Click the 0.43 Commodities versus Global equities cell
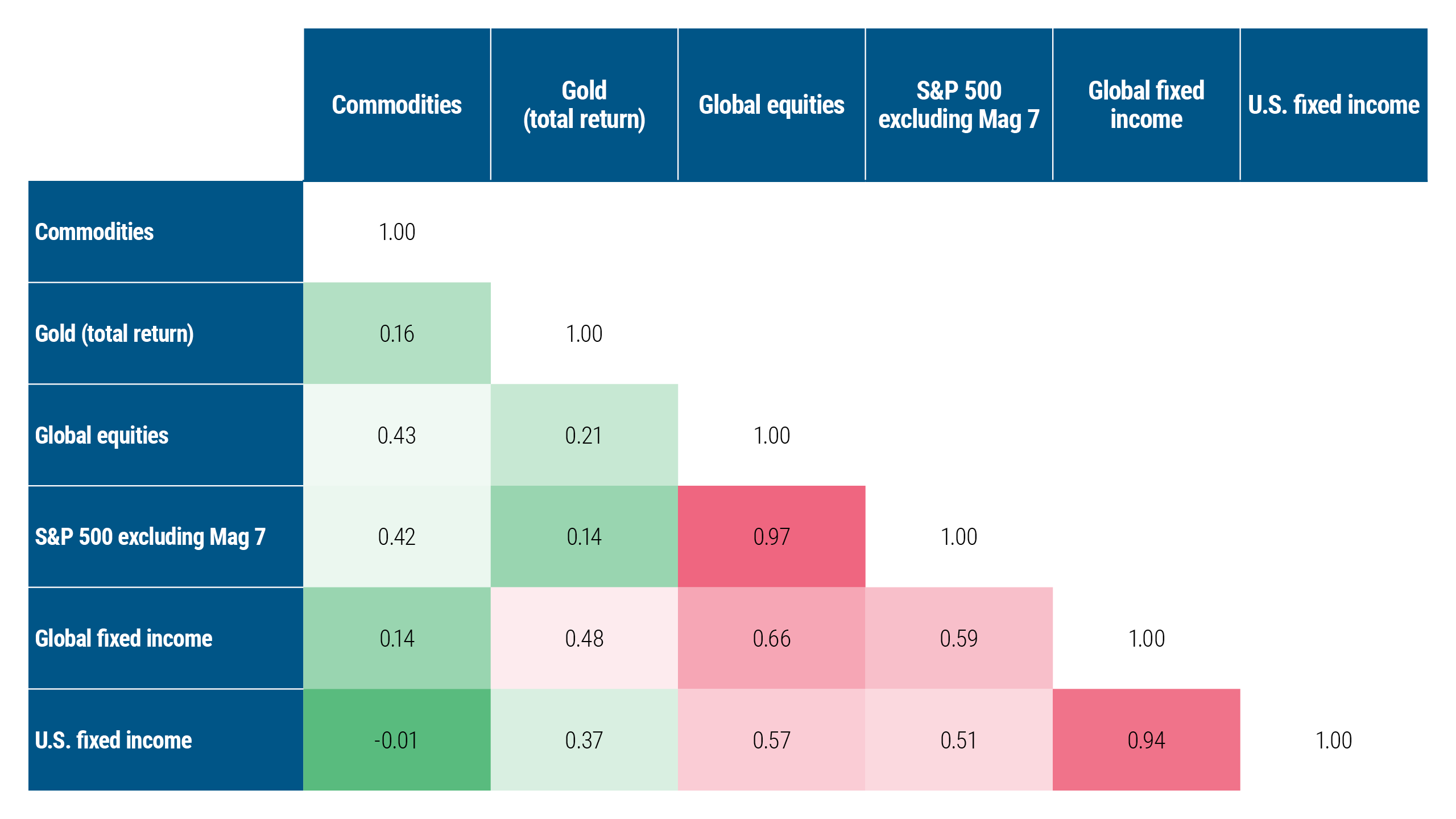 [396, 435]
